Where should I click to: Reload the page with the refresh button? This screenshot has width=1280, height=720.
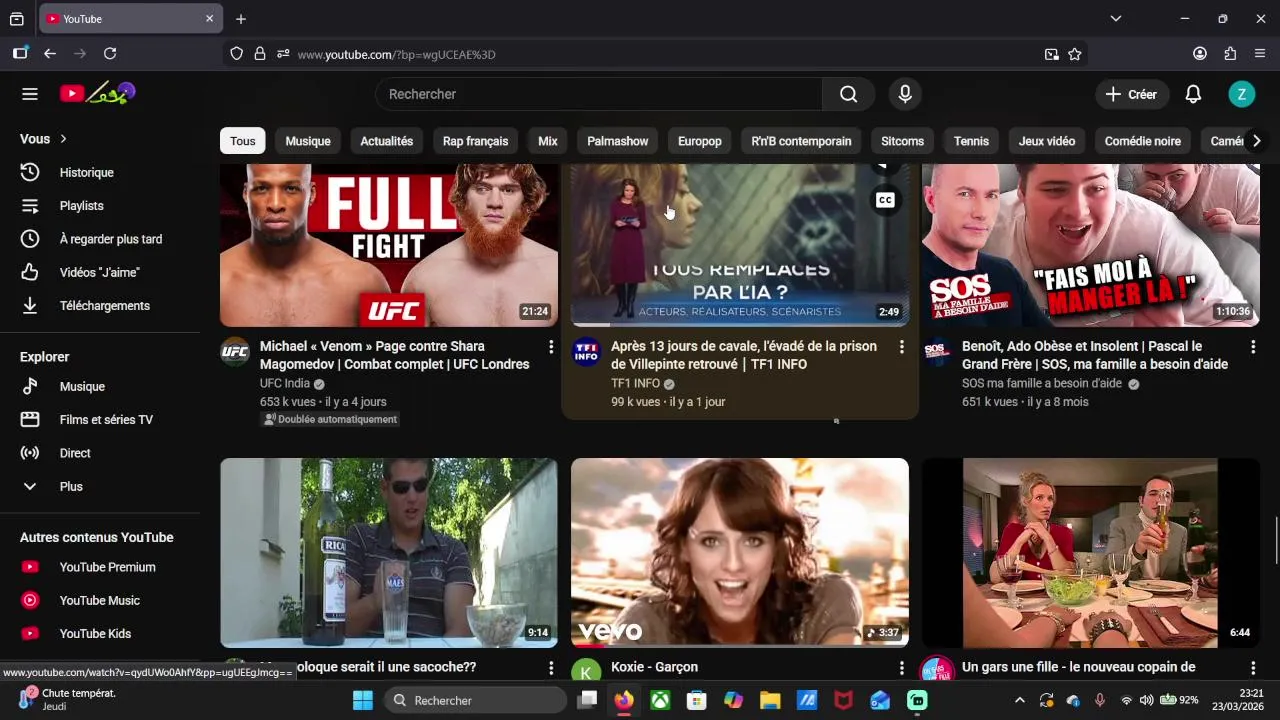point(110,54)
